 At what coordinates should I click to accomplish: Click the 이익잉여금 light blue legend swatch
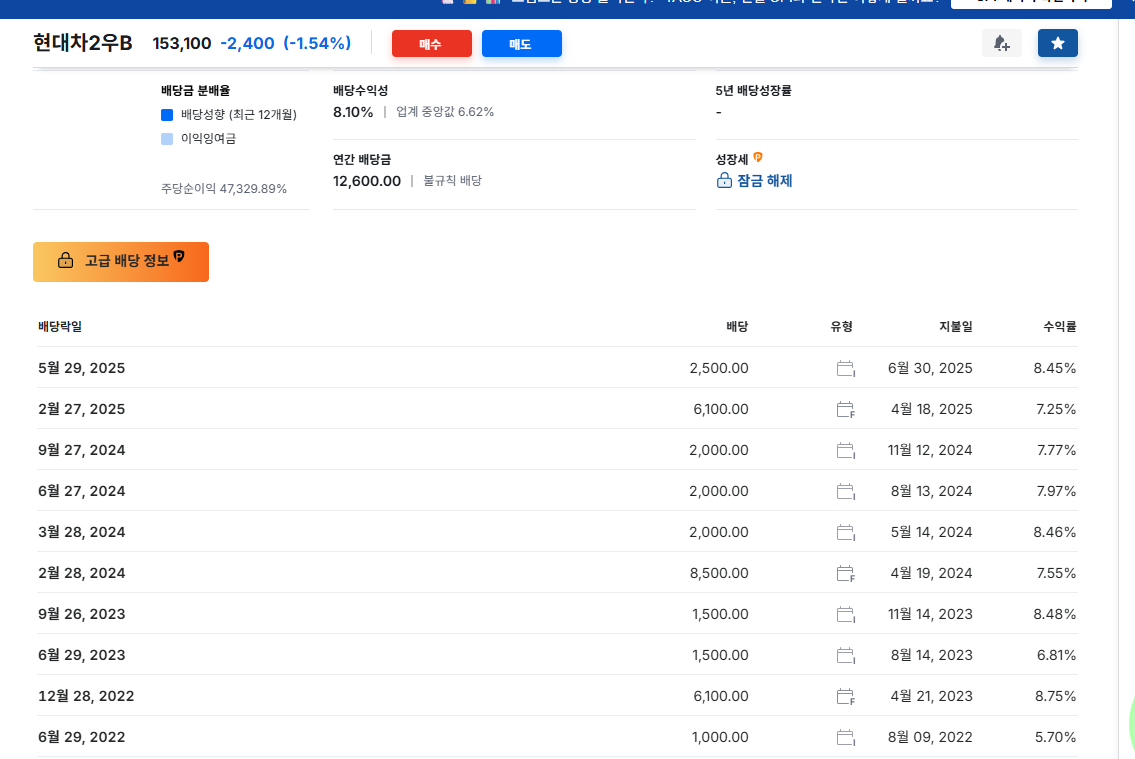(x=166, y=138)
